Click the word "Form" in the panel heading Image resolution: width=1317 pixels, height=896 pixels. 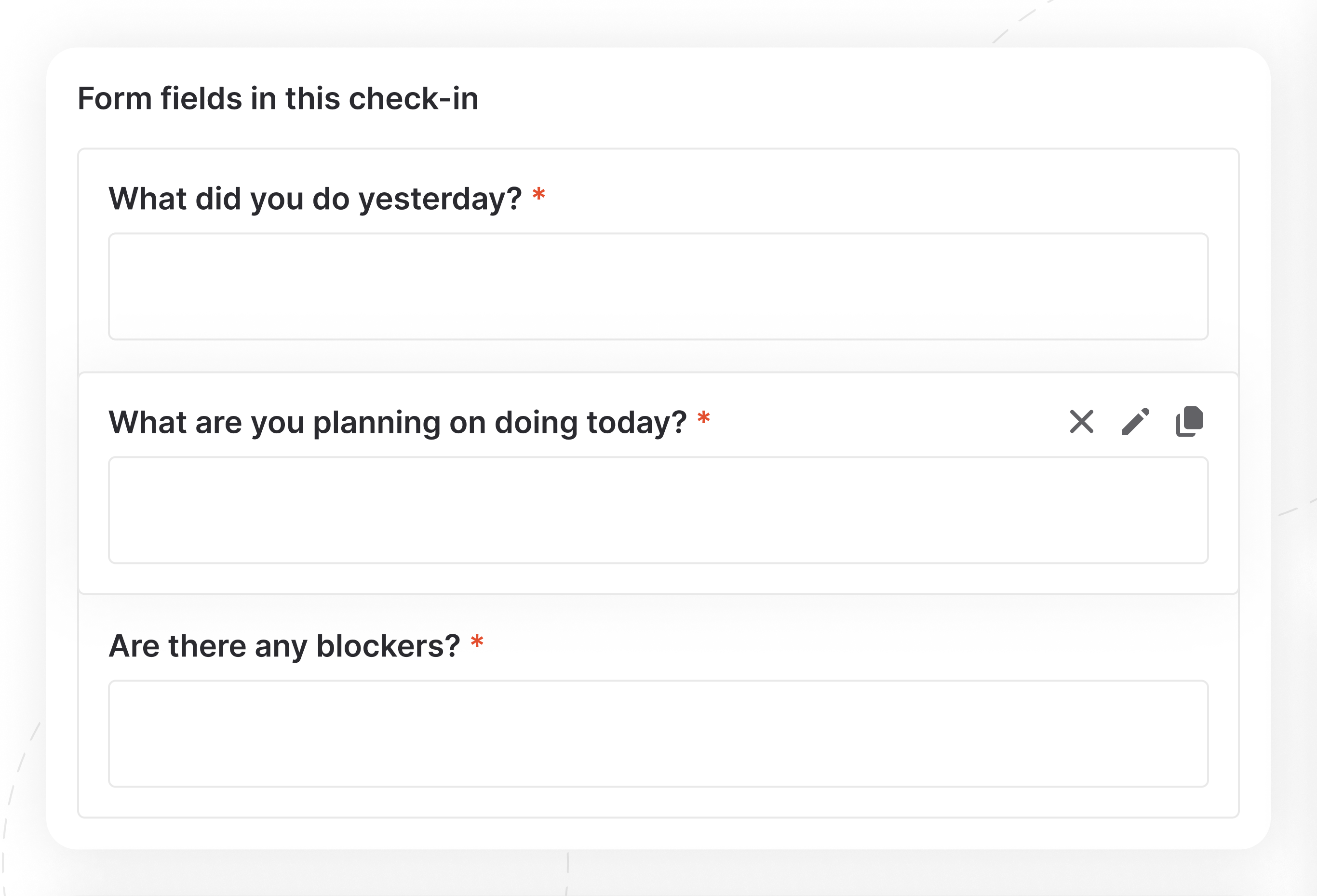114,99
